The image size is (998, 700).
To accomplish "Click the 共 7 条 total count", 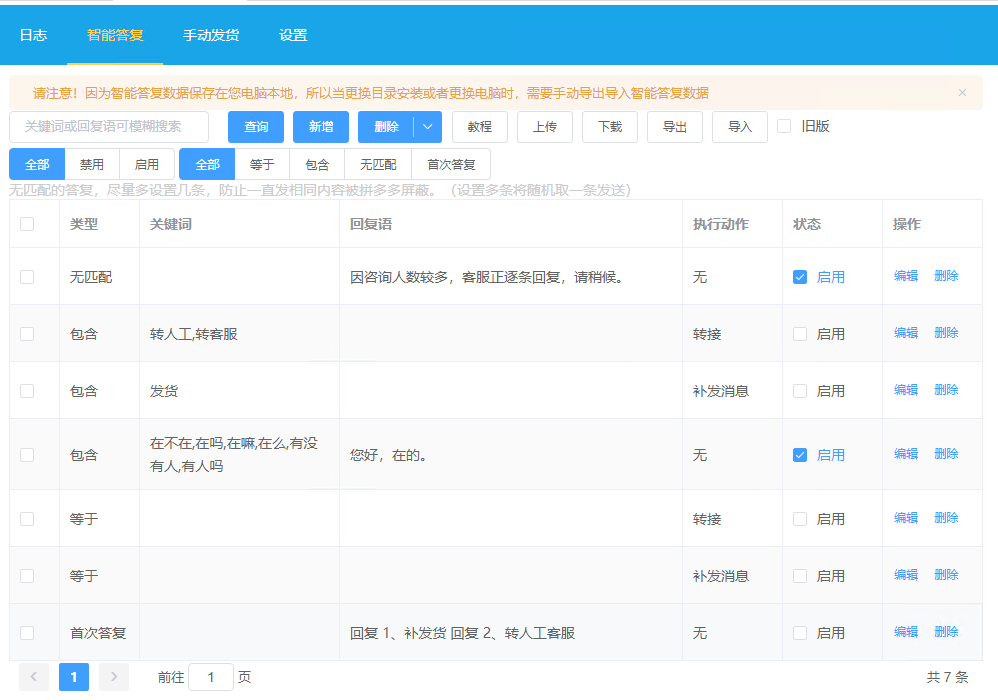I will click(947, 677).
